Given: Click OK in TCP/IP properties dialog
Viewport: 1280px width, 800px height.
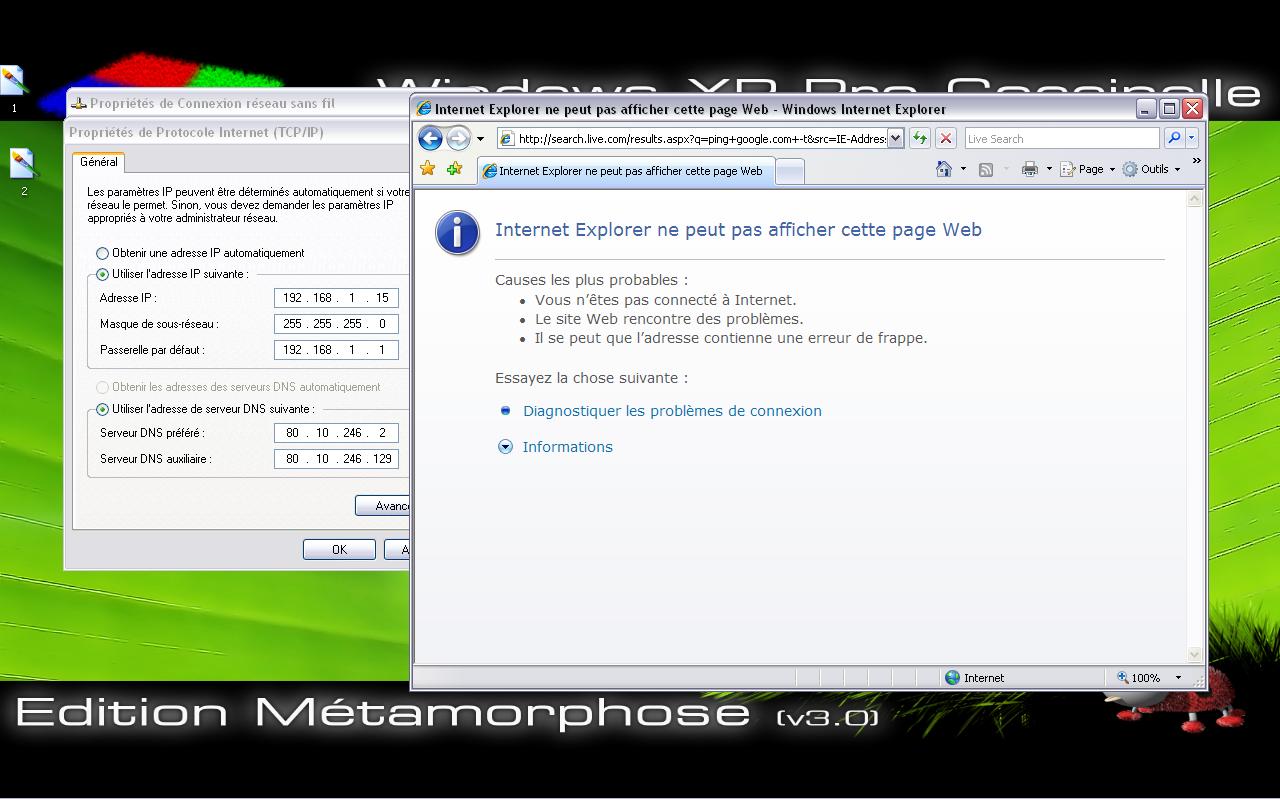Looking at the screenshot, I should (x=339, y=549).
